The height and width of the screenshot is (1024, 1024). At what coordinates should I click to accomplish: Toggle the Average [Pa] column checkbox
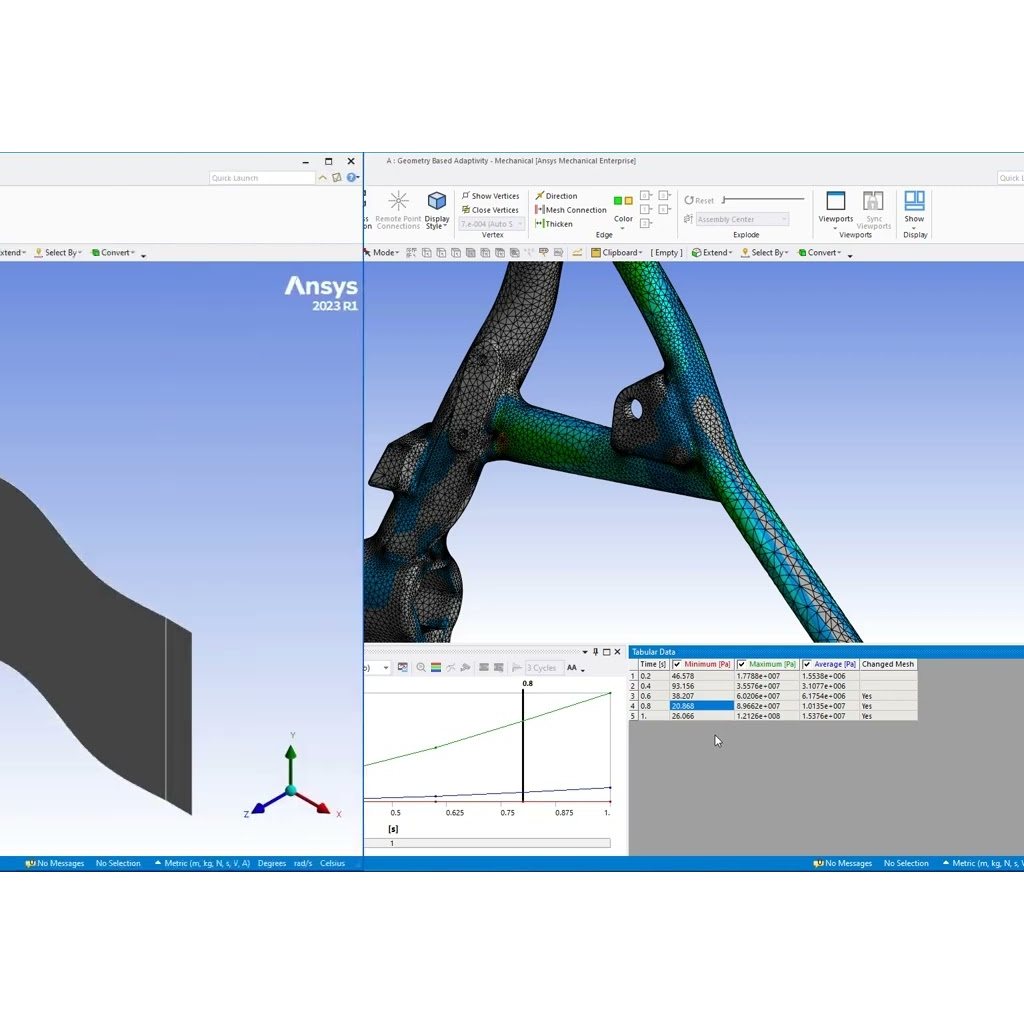(807, 664)
